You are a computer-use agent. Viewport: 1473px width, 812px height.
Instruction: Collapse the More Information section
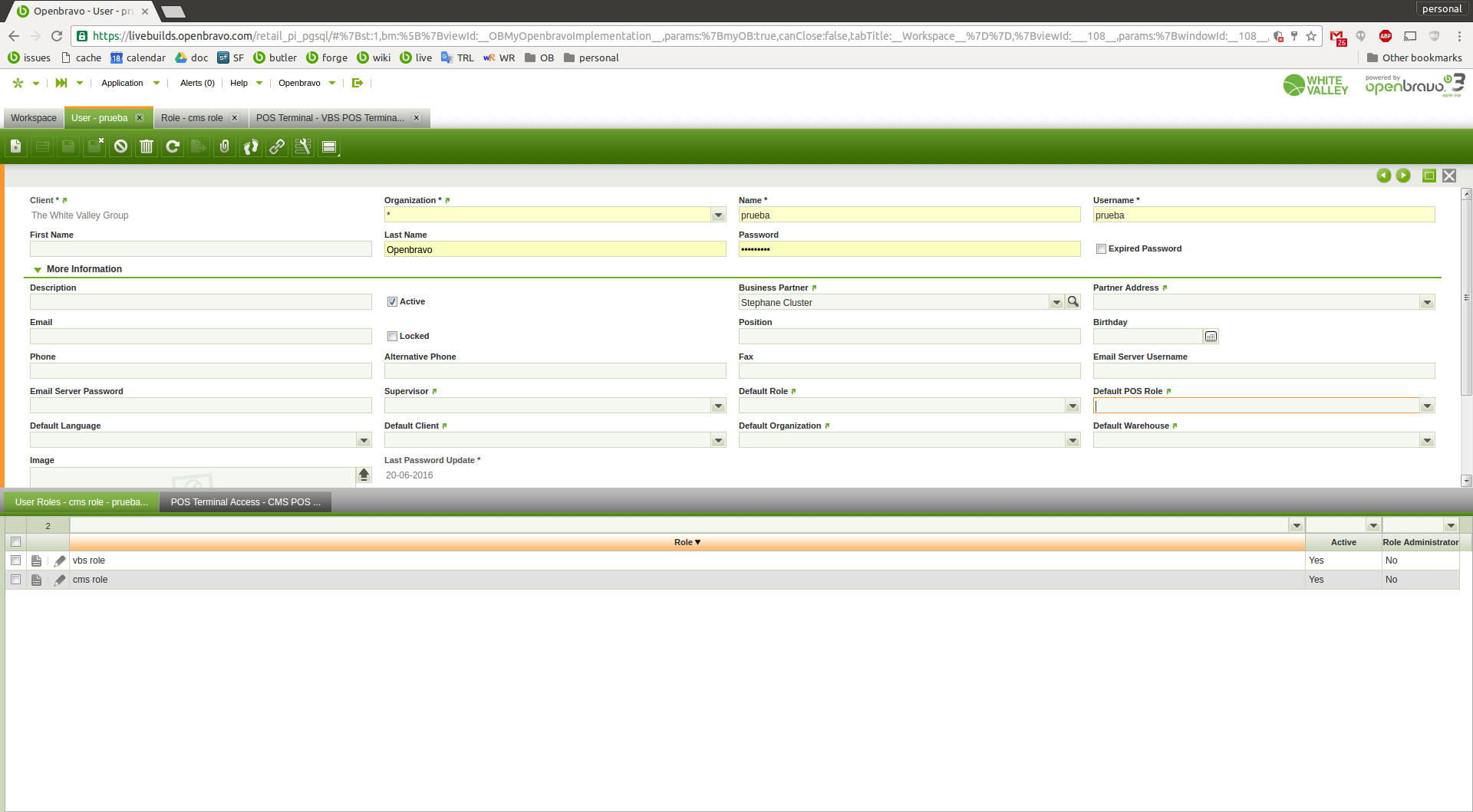38,270
